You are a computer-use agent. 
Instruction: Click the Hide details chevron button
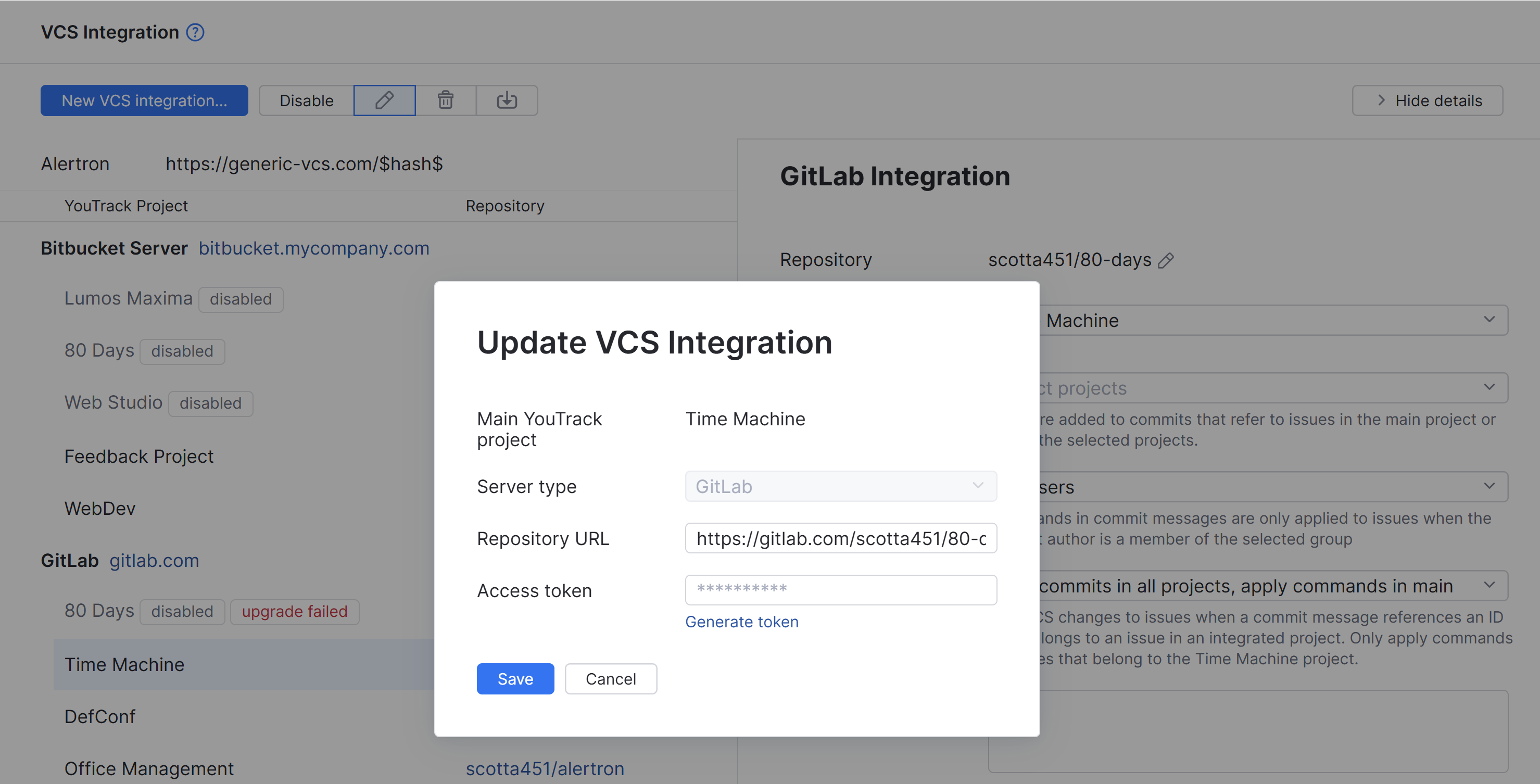(1427, 100)
